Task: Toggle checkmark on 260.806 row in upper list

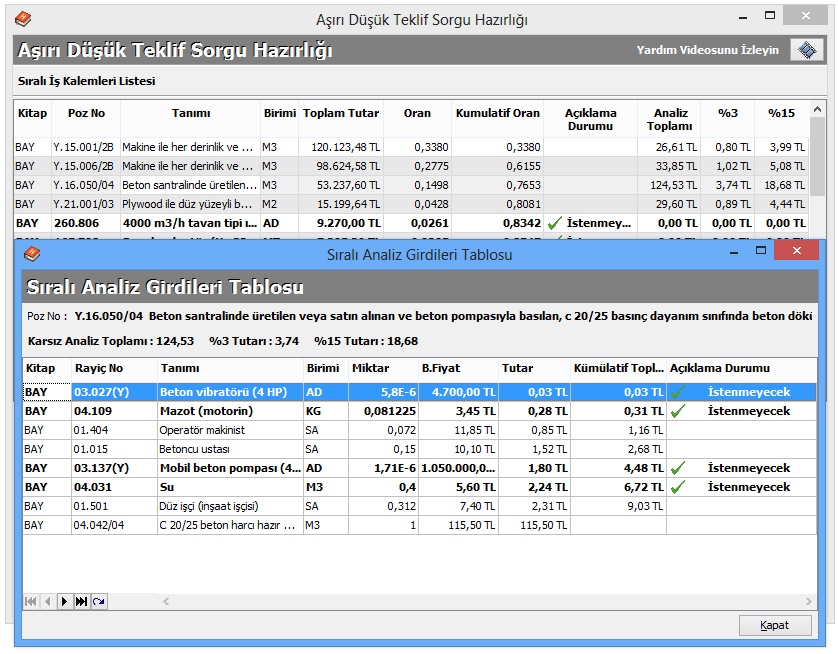Action: tap(554, 223)
